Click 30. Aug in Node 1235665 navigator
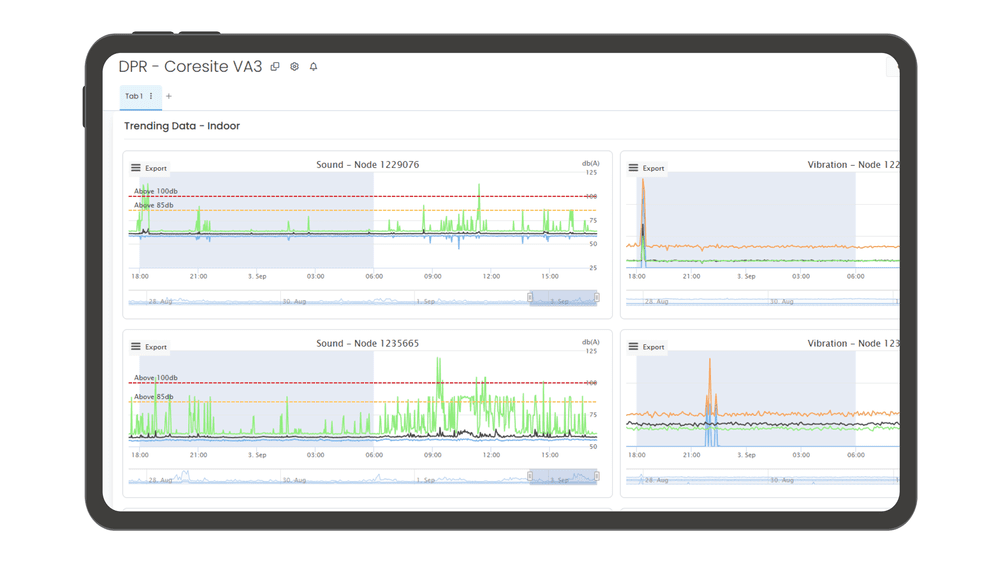1000x562 pixels. 294,480
